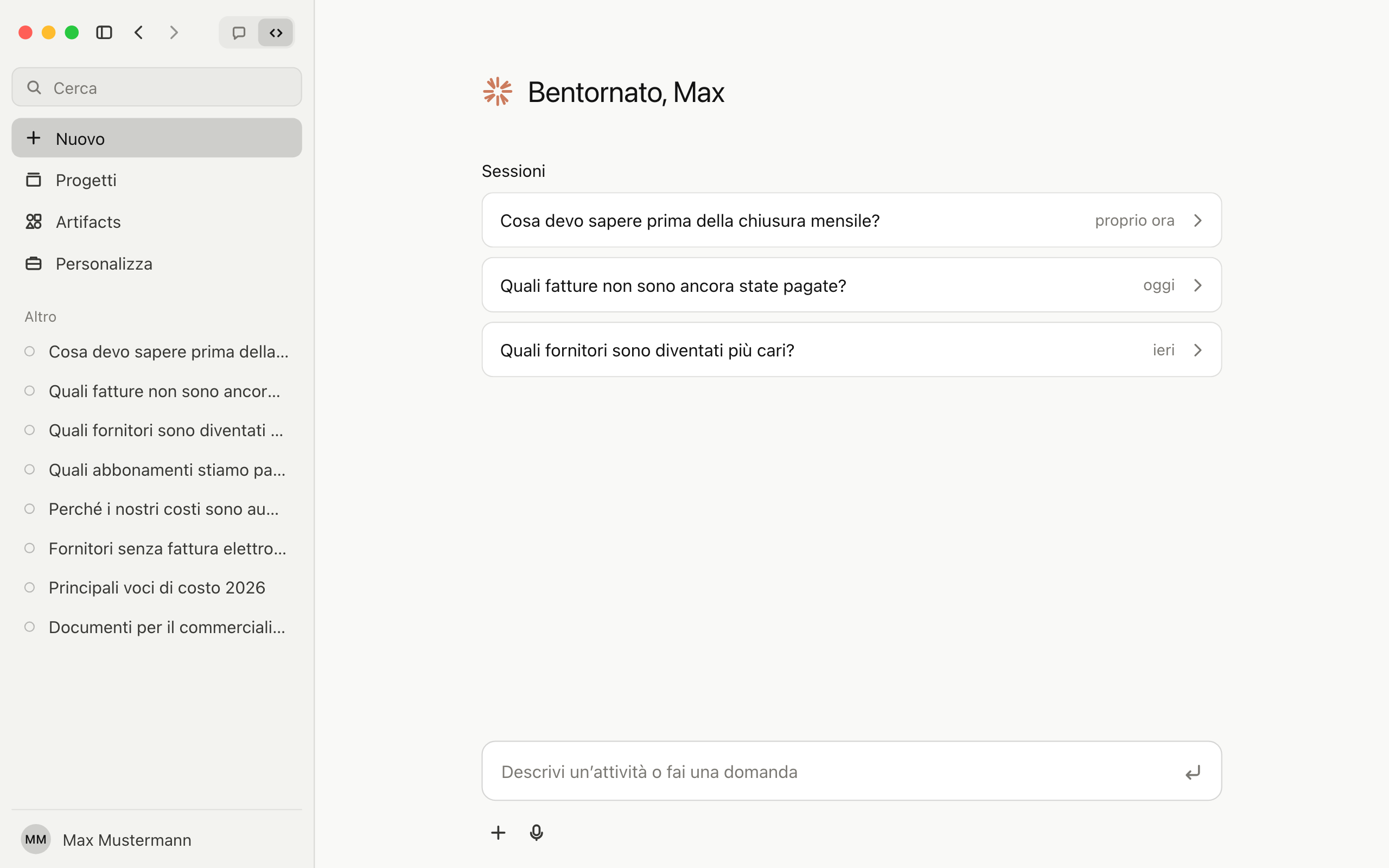Viewport: 1389px width, 868px height.
Task: Click the starburst logo beside Bentornato
Action: (498, 91)
